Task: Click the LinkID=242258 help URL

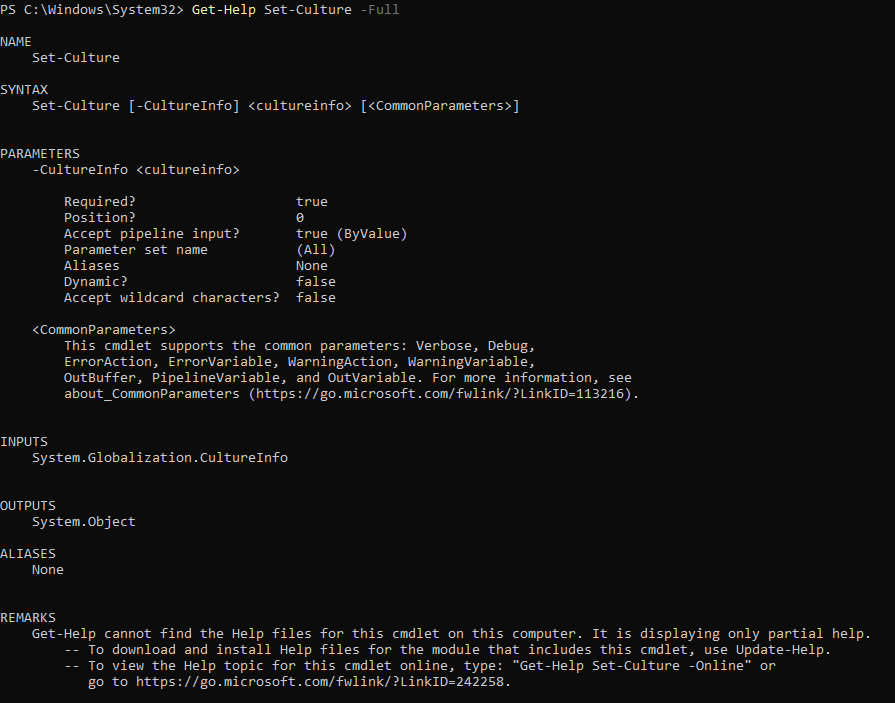Action: pos(320,682)
